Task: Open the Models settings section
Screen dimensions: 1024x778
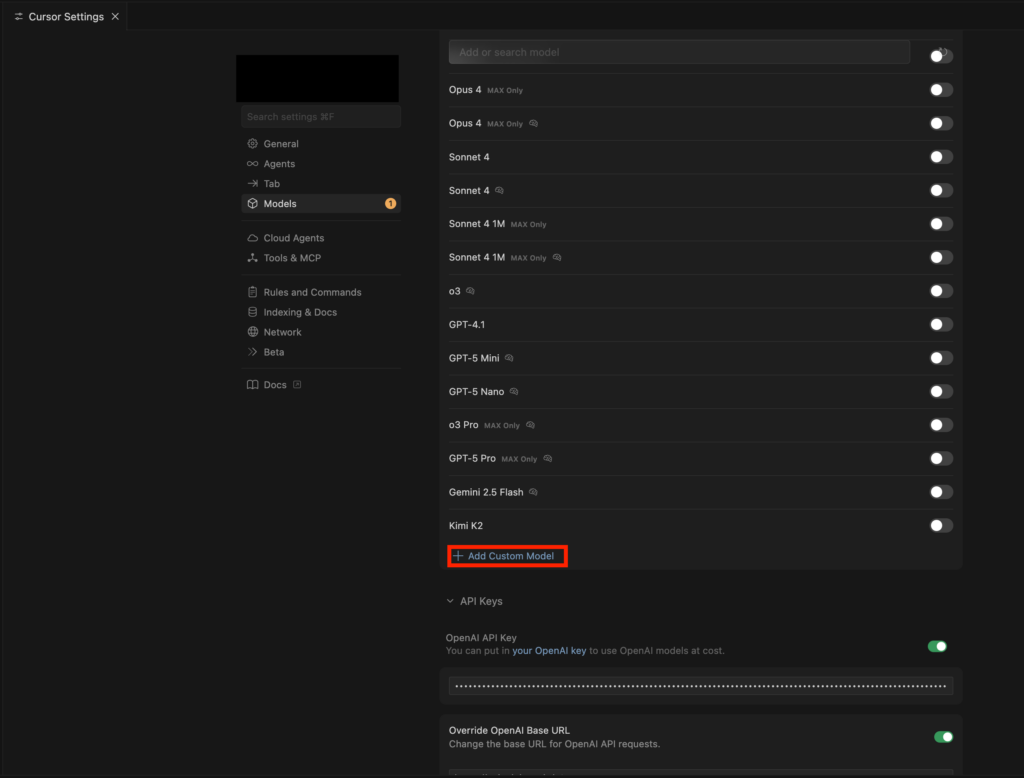Action: pyautogui.click(x=280, y=204)
